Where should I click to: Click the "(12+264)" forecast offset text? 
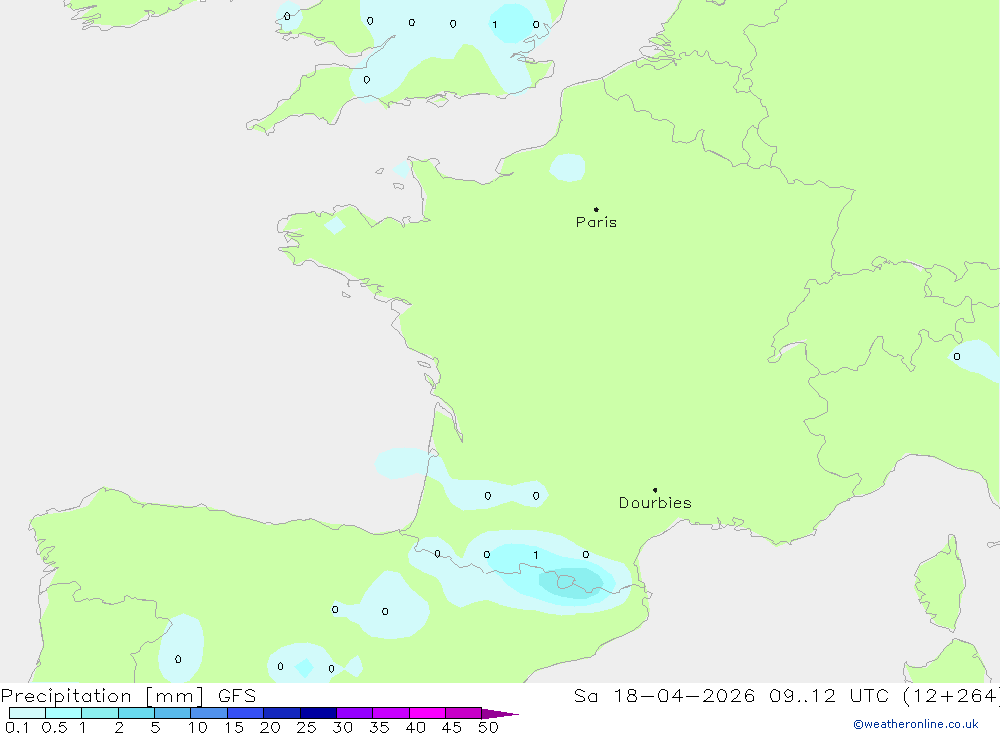tap(950, 696)
